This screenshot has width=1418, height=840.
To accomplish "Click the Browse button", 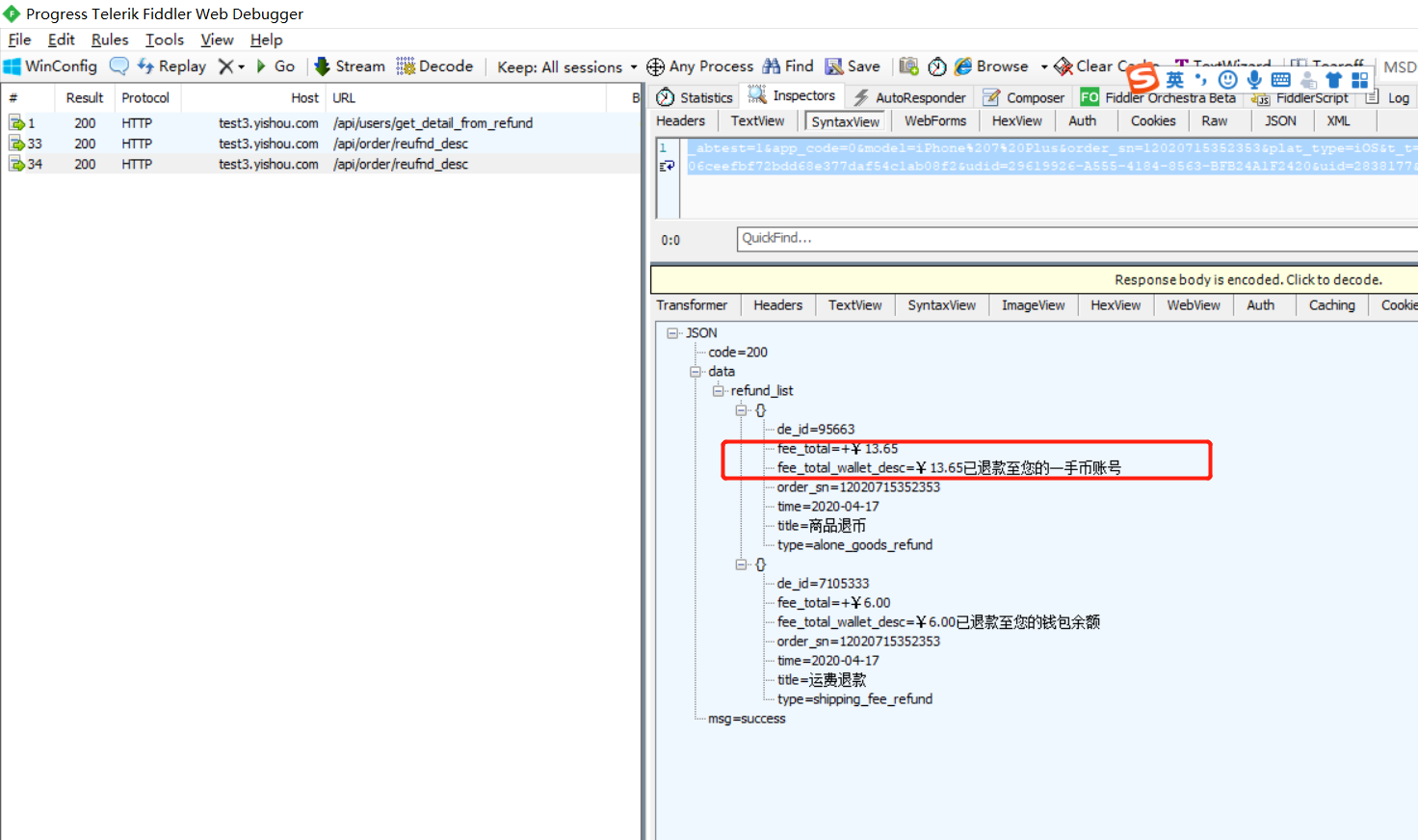I will [991, 66].
